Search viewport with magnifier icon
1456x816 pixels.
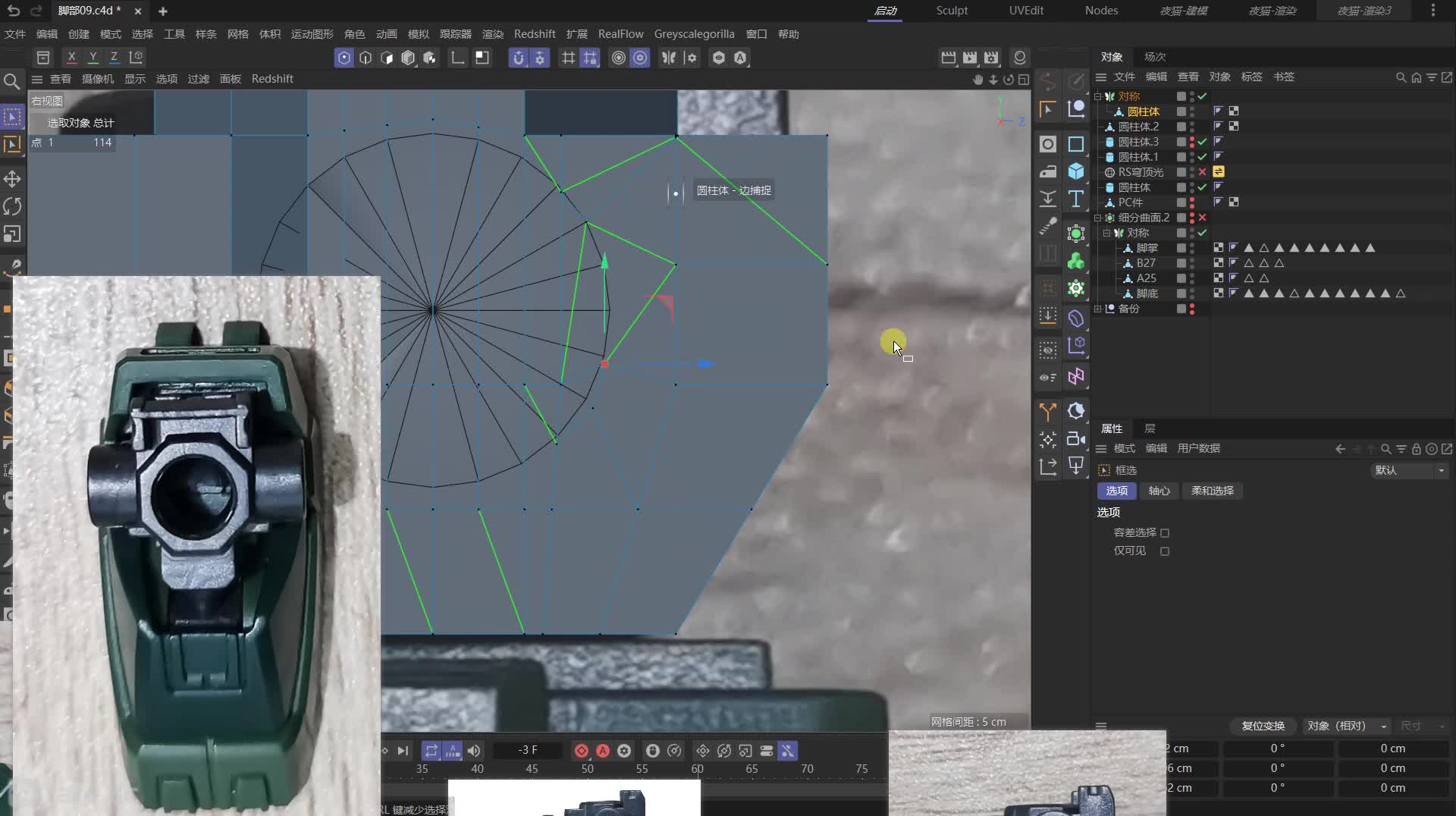11,81
